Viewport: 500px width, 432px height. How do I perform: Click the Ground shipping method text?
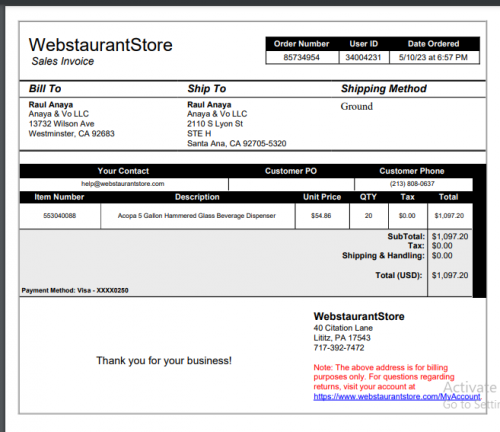(357, 106)
